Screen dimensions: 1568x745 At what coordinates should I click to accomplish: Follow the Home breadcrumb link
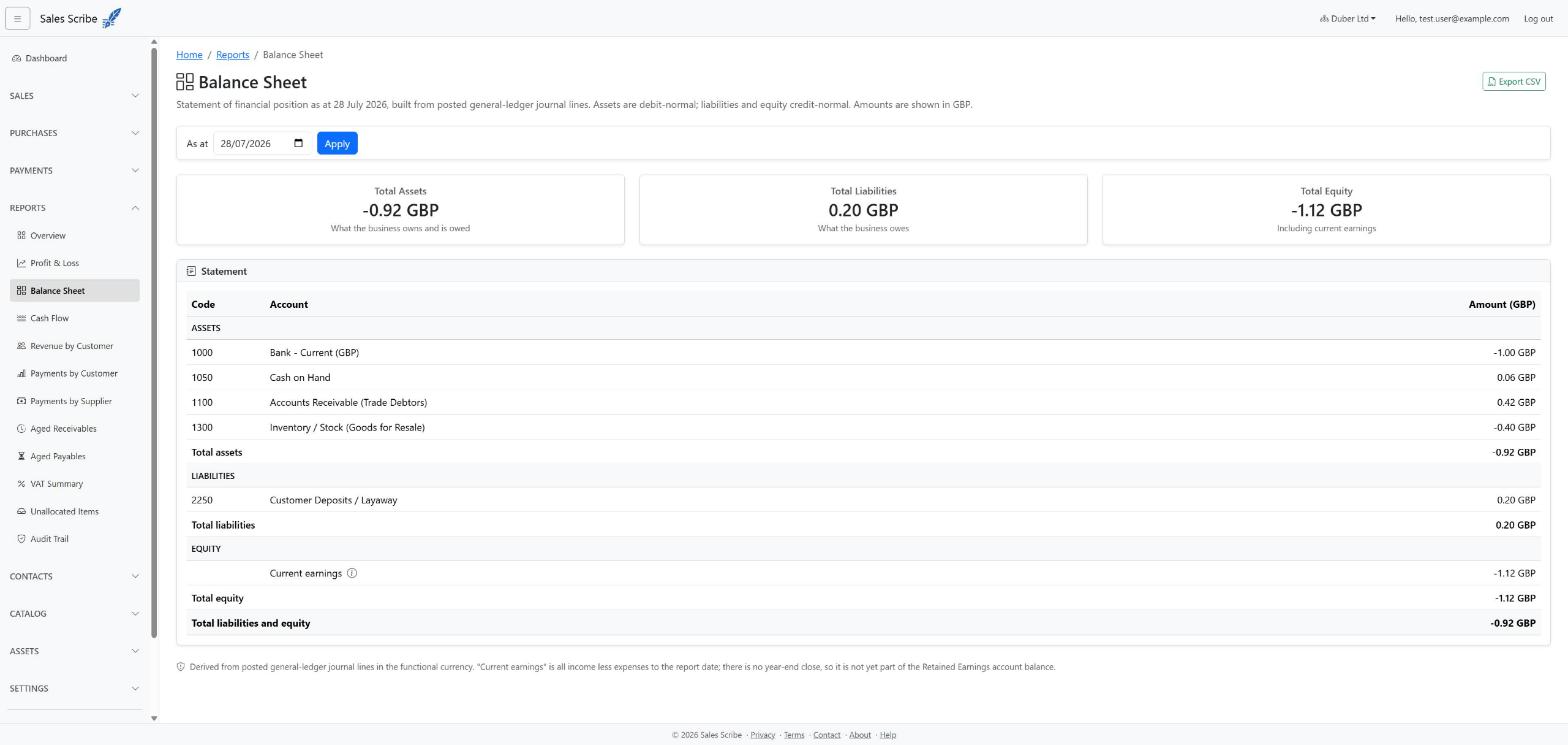189,55
